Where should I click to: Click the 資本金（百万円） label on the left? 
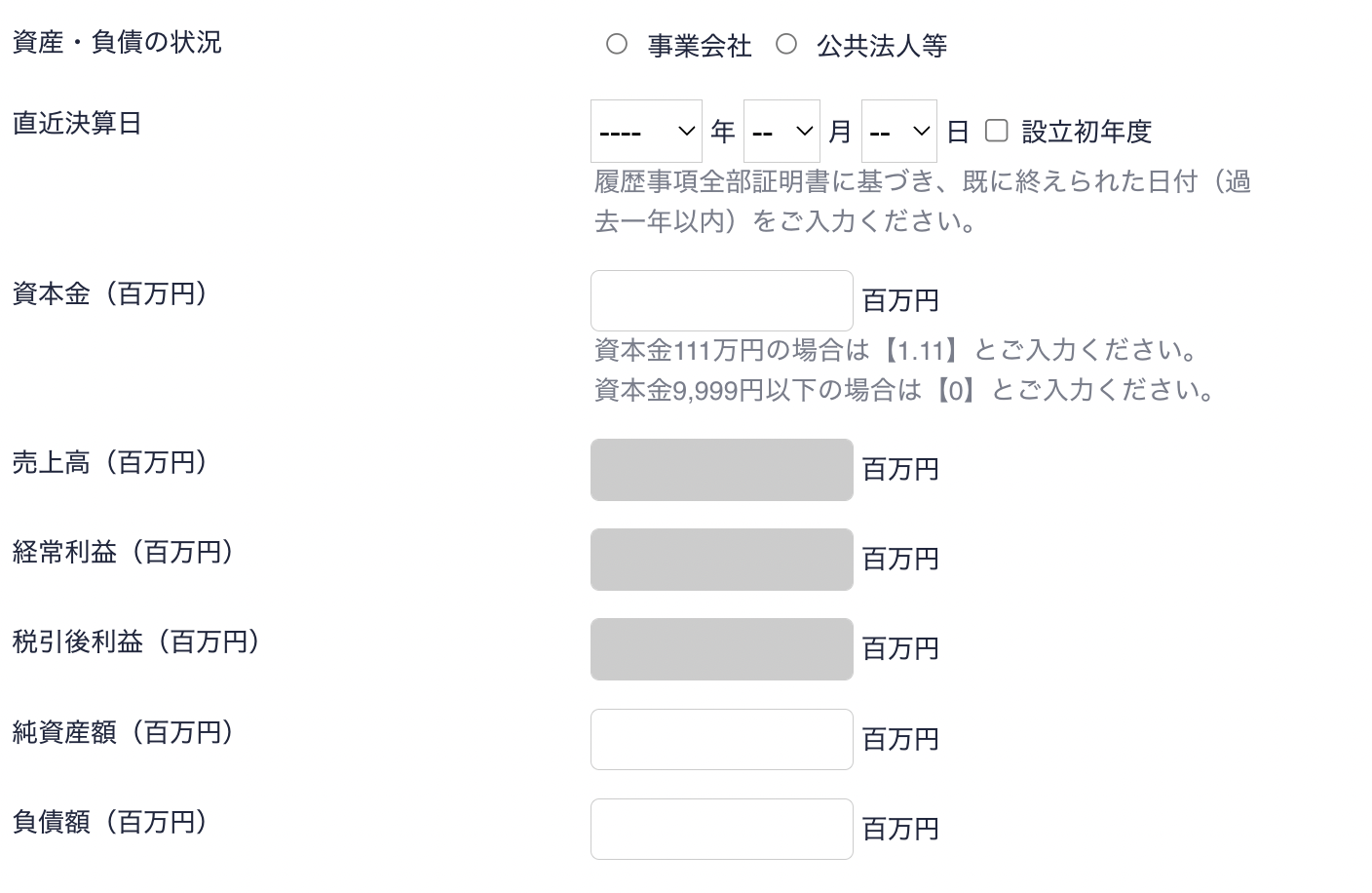(110, 293)
